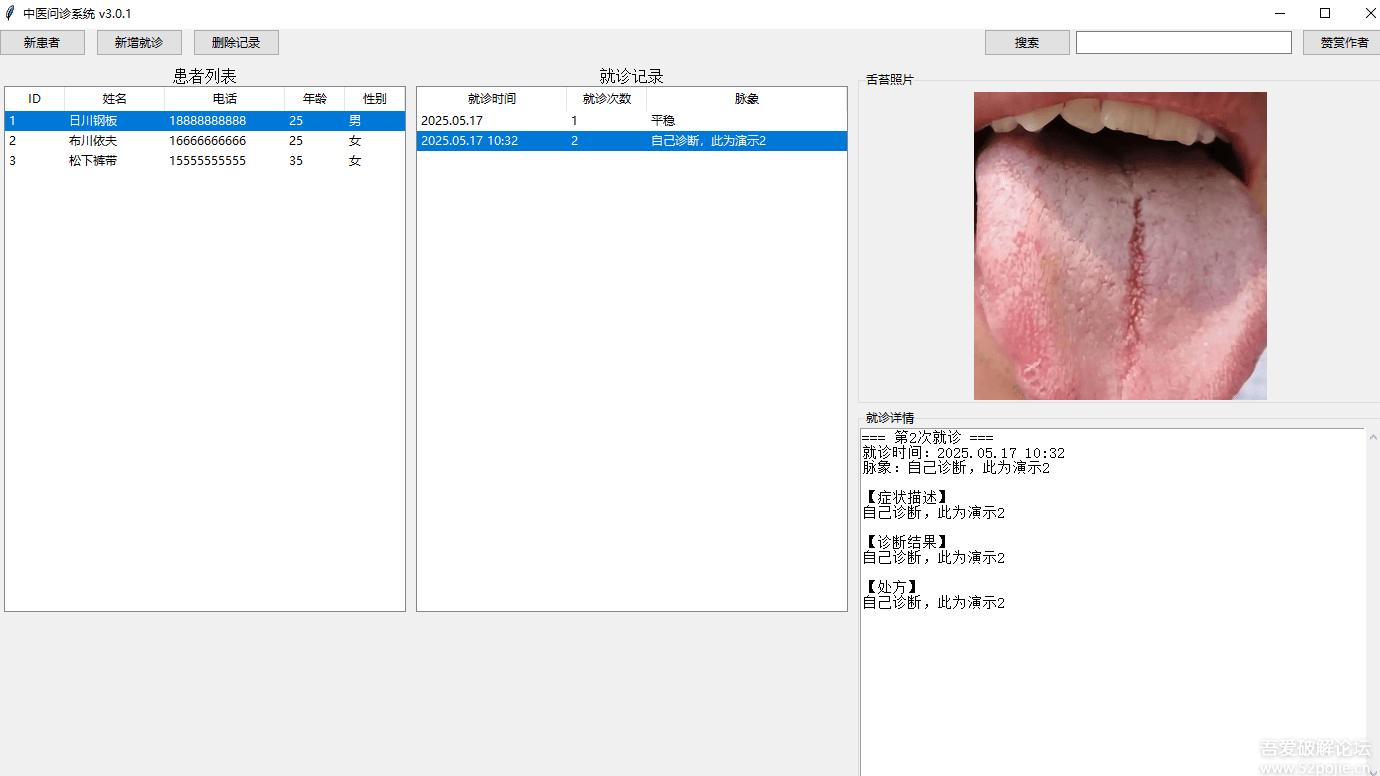Click the 删除记录 button
The width and height of the screenshot is (1380, 776).
(235, 42)
